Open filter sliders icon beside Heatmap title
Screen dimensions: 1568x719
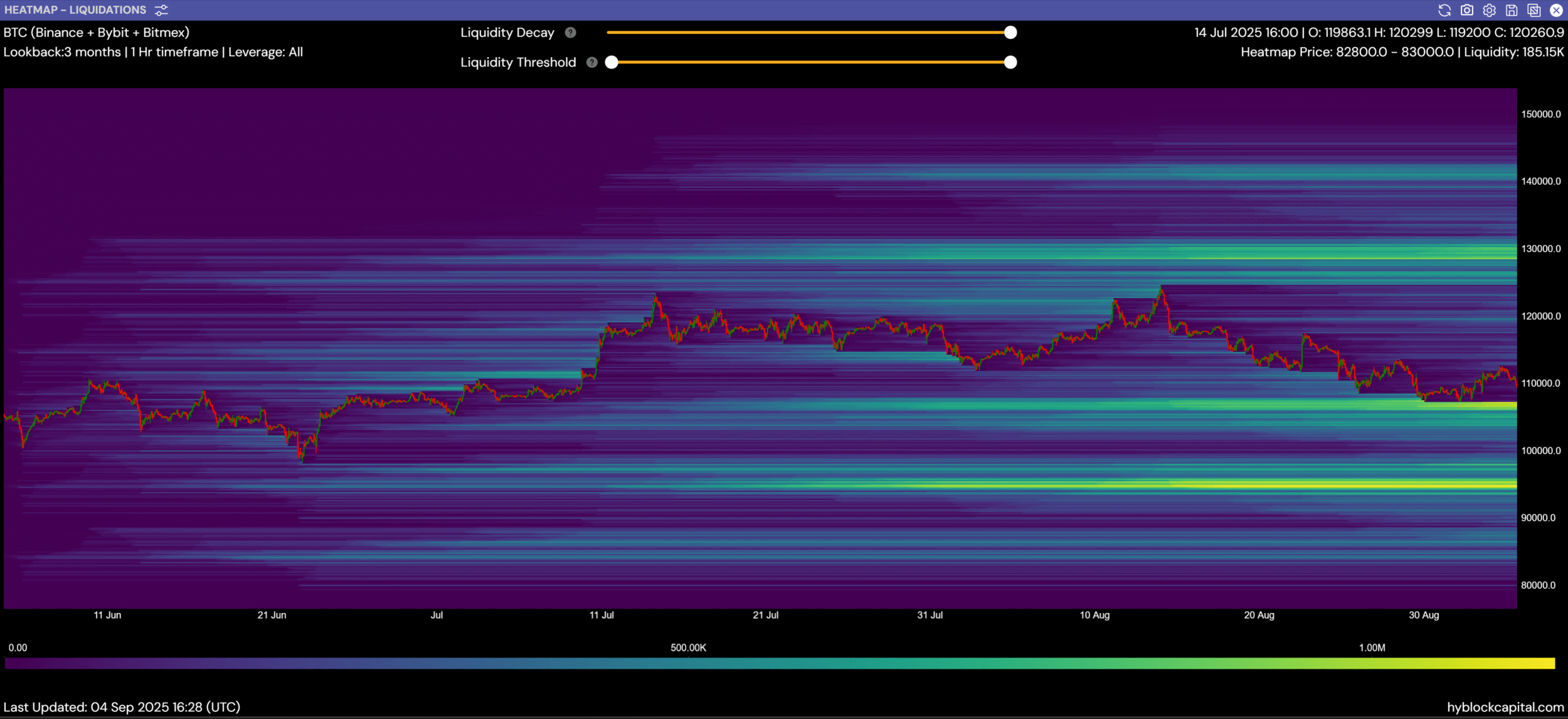click(161, 10)
